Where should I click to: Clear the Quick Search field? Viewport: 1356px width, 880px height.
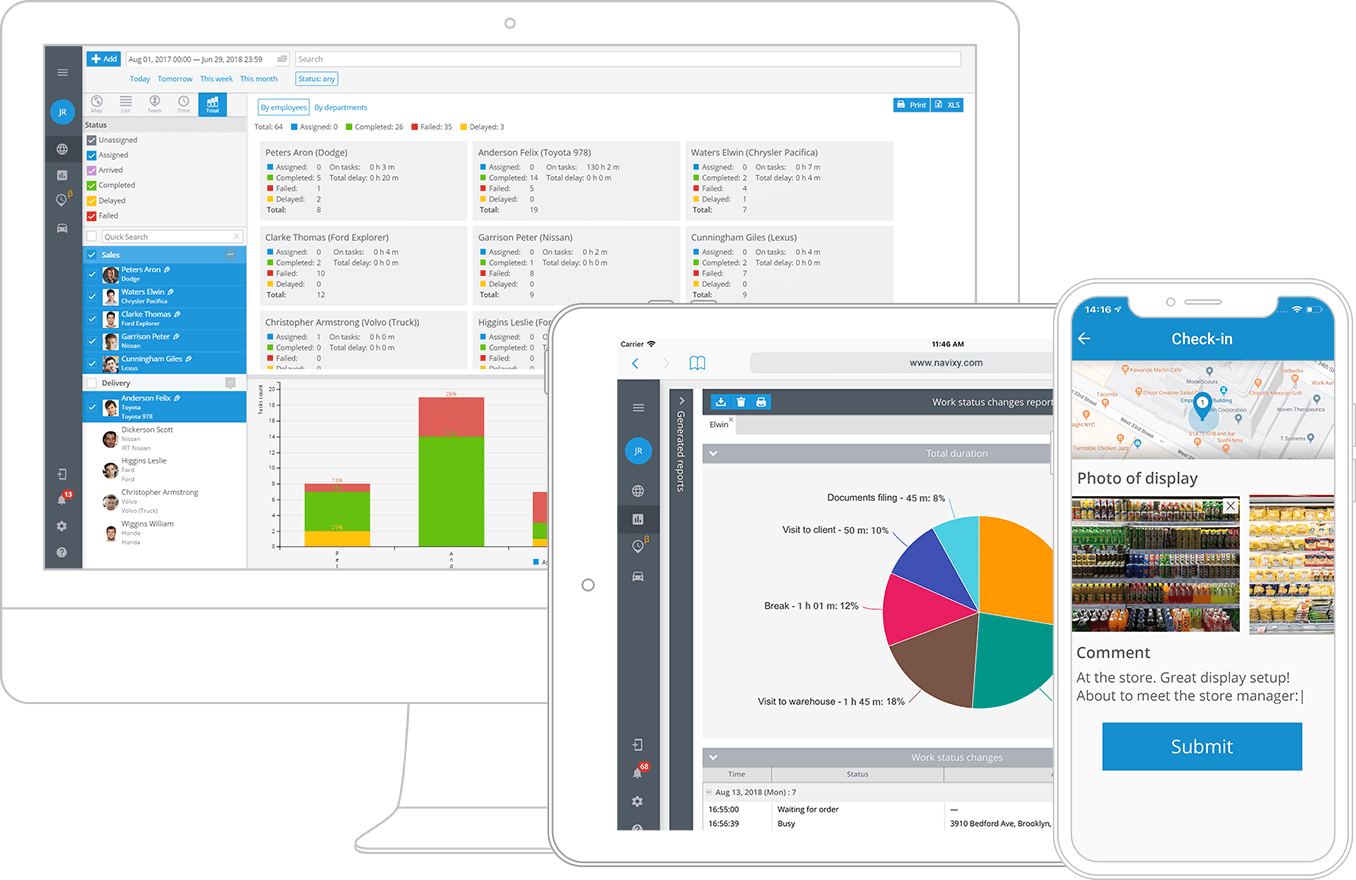coord(237,237)
